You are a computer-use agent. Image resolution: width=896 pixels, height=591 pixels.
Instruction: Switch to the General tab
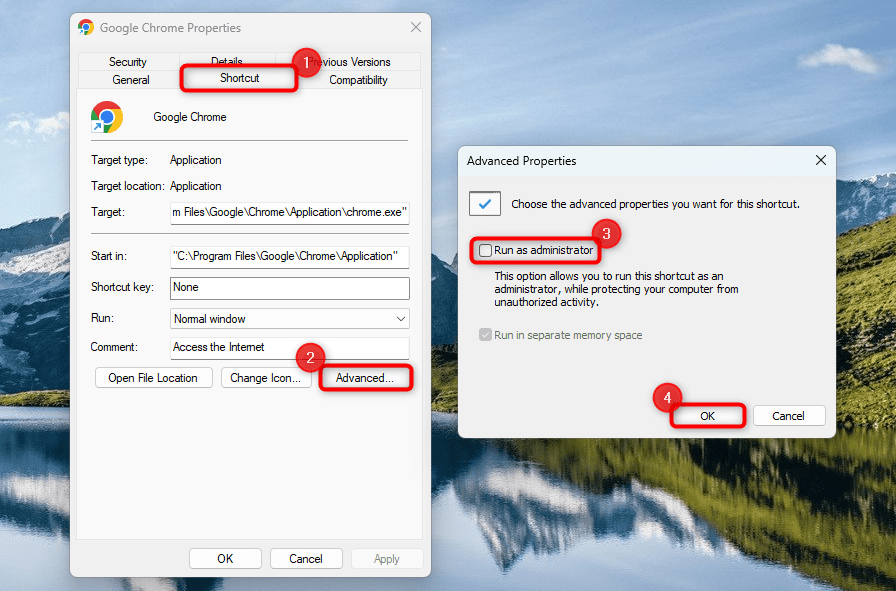coord(131,80)
